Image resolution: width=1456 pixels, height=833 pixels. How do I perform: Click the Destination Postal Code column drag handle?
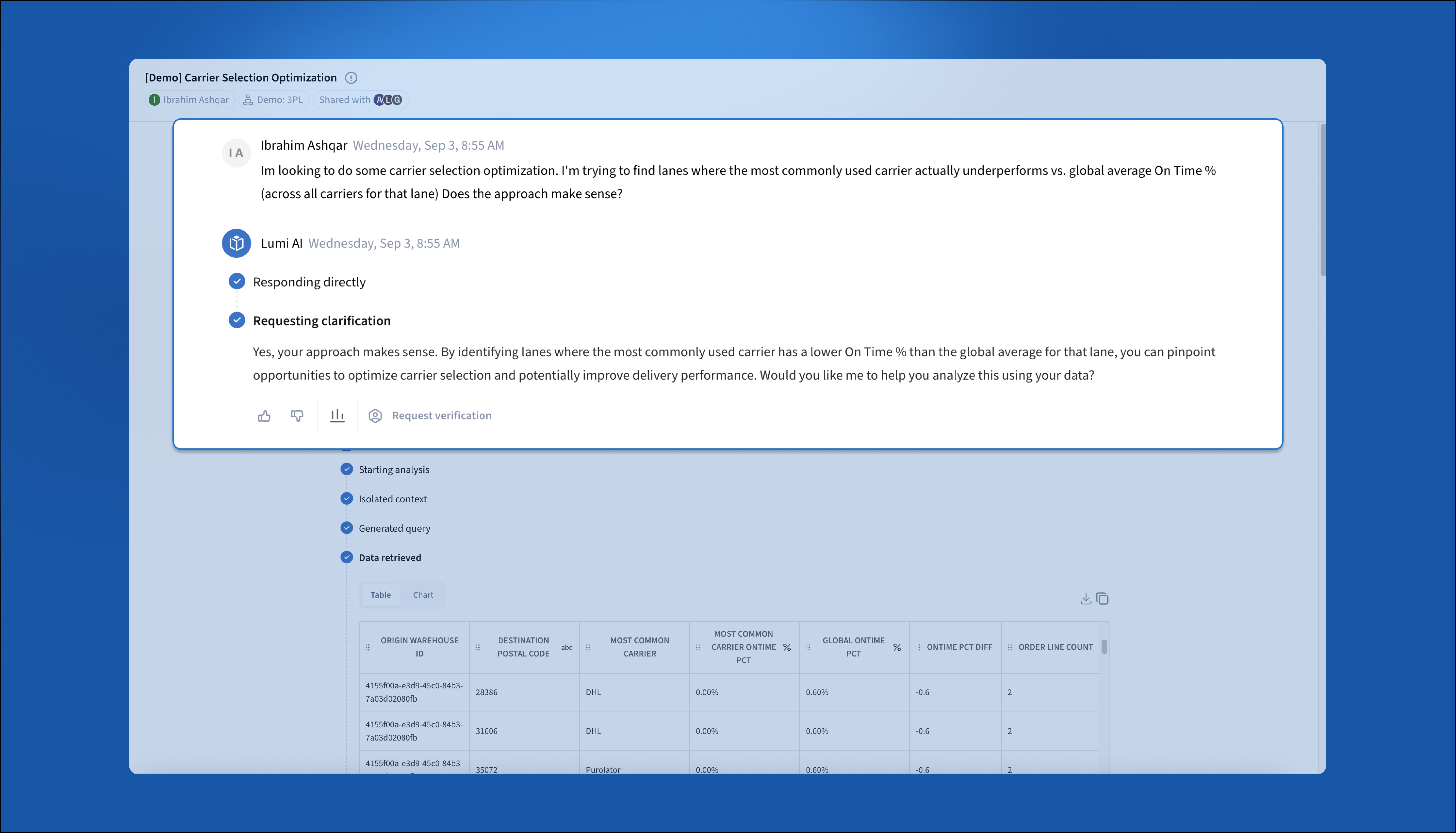(x=478, y=648)
